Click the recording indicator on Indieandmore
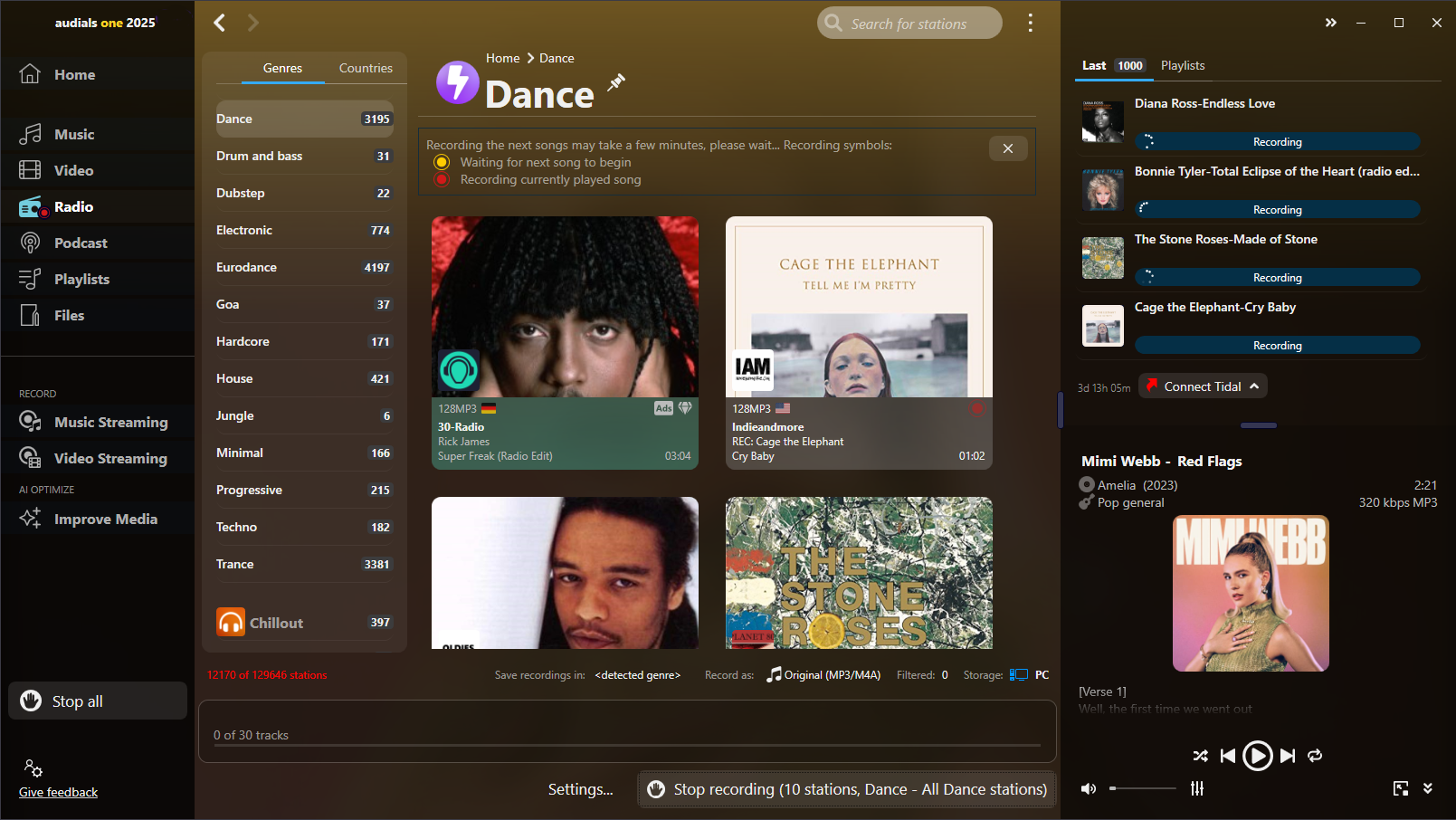Image resolution: width=1456 pixels, height=820 pixels. (976, 409)
